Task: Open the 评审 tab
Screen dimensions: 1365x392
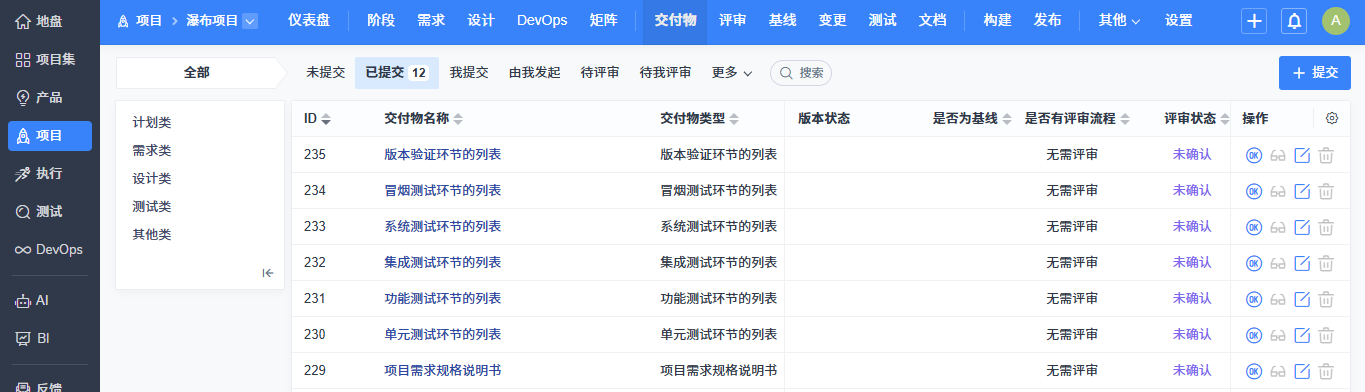Action: pyautogui.click(x=732, y=20)
